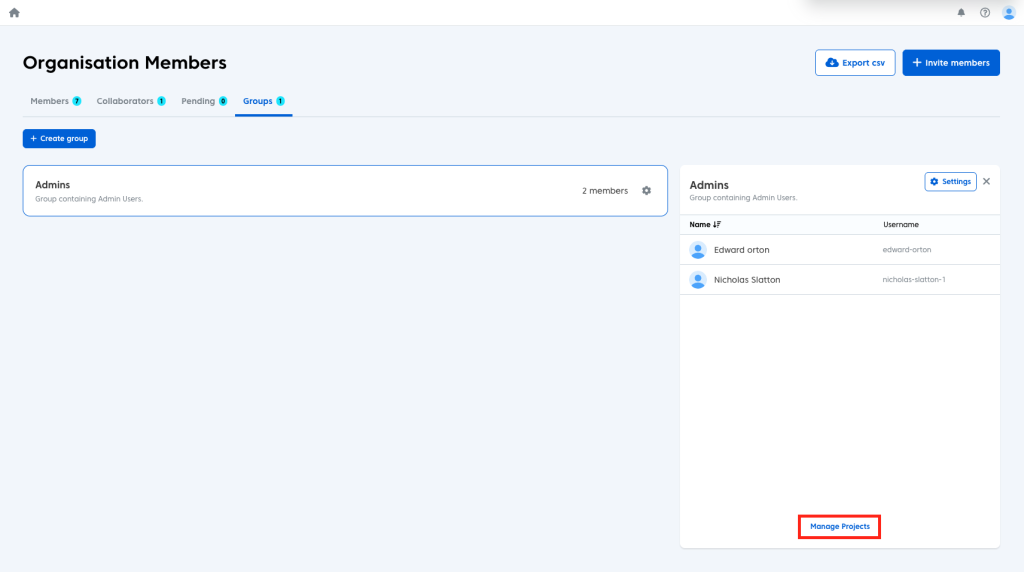This screenshot has height=572, width=1024.
Task: Click the Export csv button
Action: 855,63
